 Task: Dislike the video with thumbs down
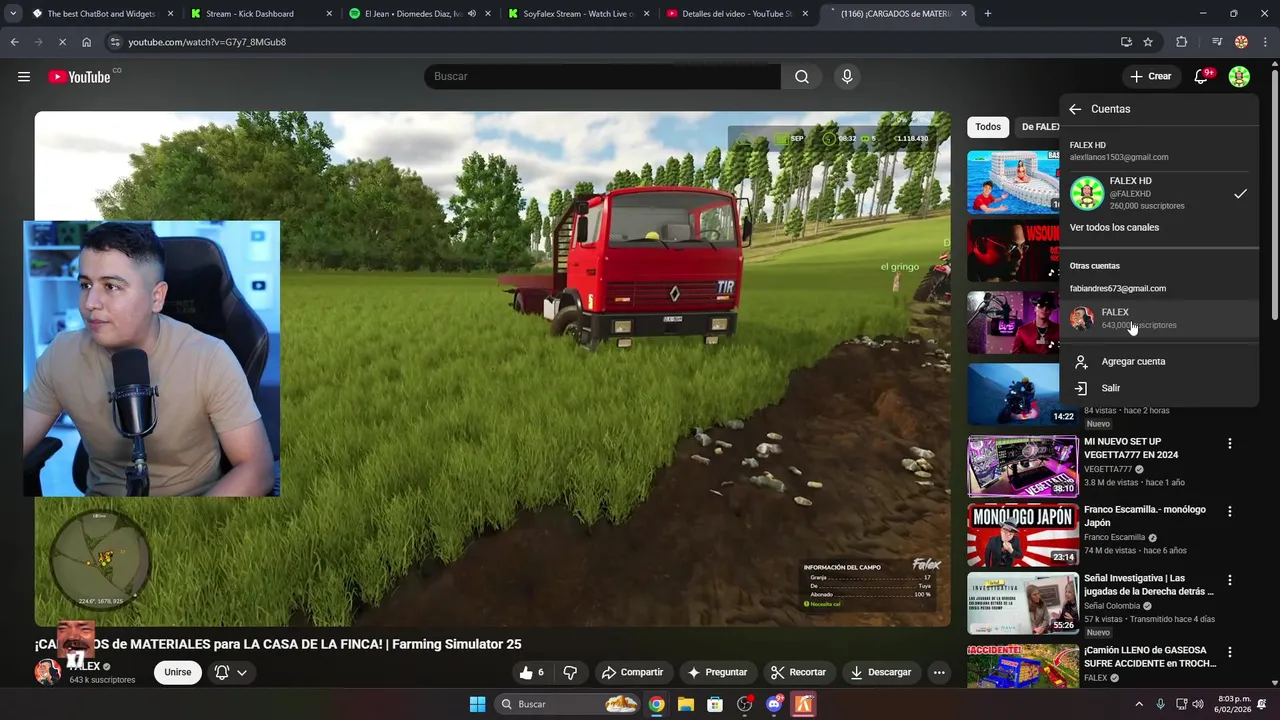pos(570,672)
